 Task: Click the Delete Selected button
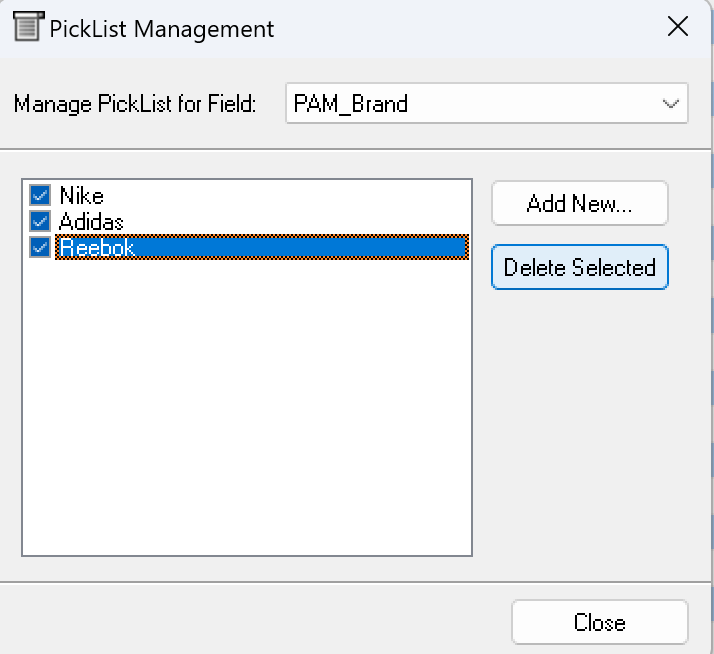click(x=580, y=268)
